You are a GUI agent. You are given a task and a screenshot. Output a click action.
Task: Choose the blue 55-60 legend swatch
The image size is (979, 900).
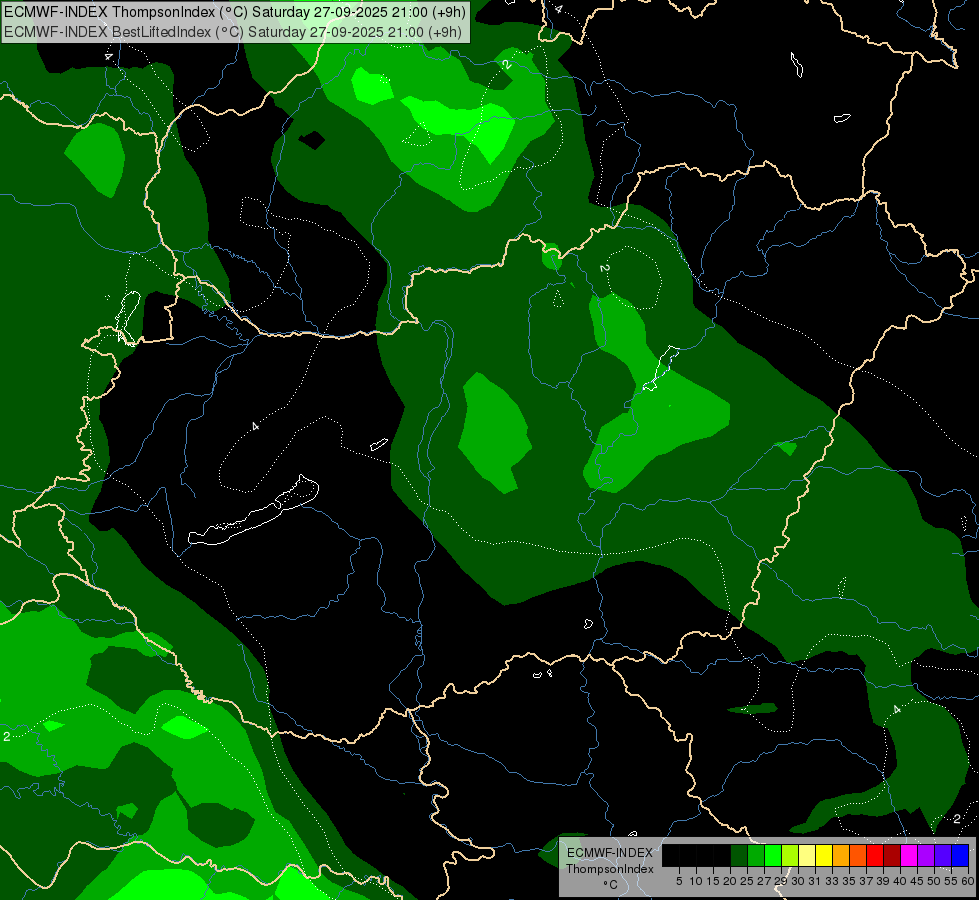960,855
